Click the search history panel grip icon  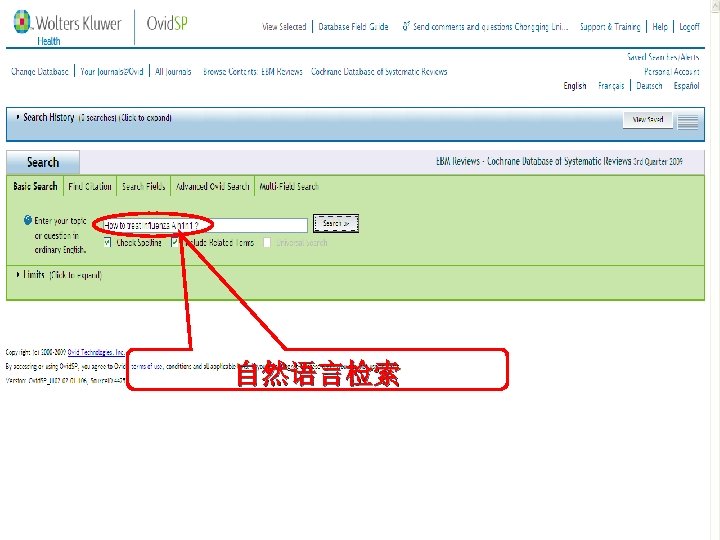pos(687,121)
